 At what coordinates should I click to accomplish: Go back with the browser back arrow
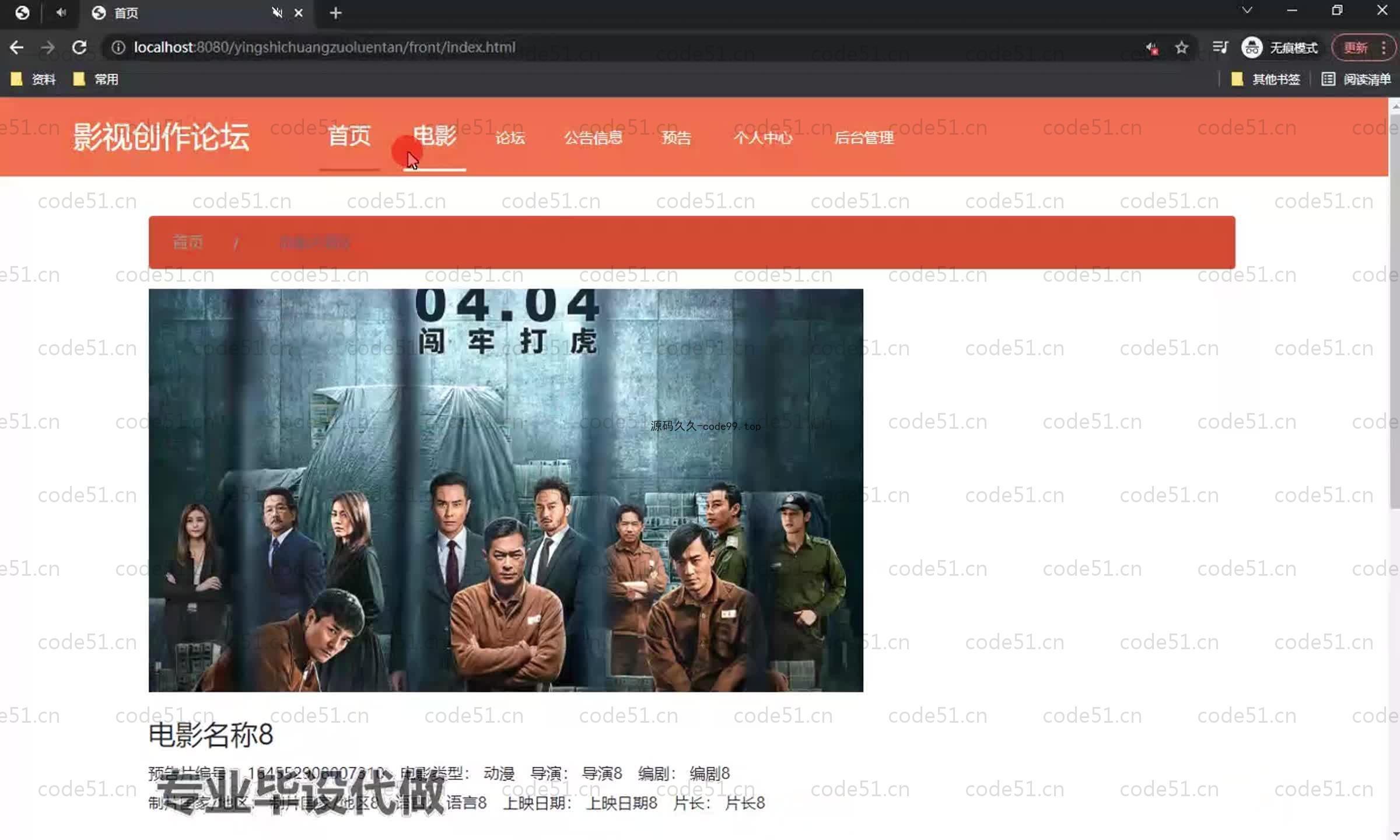tap(16, 47)
